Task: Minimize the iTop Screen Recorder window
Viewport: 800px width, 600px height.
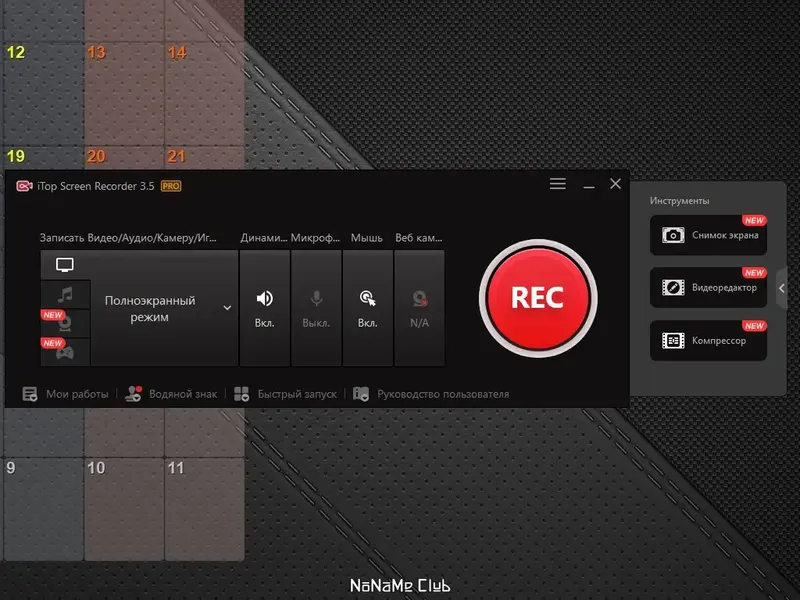Action: pyautogui.click(x=589, y=187)
